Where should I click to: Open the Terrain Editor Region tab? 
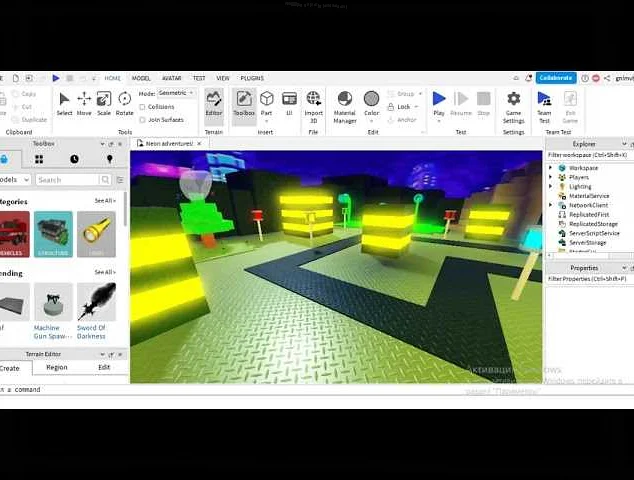coord(57,367)
